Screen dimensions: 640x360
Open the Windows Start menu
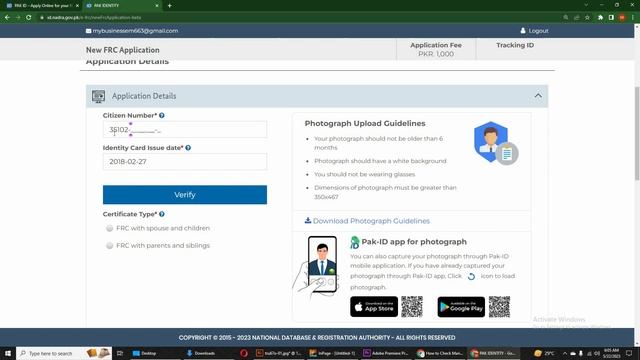point(8,353)
